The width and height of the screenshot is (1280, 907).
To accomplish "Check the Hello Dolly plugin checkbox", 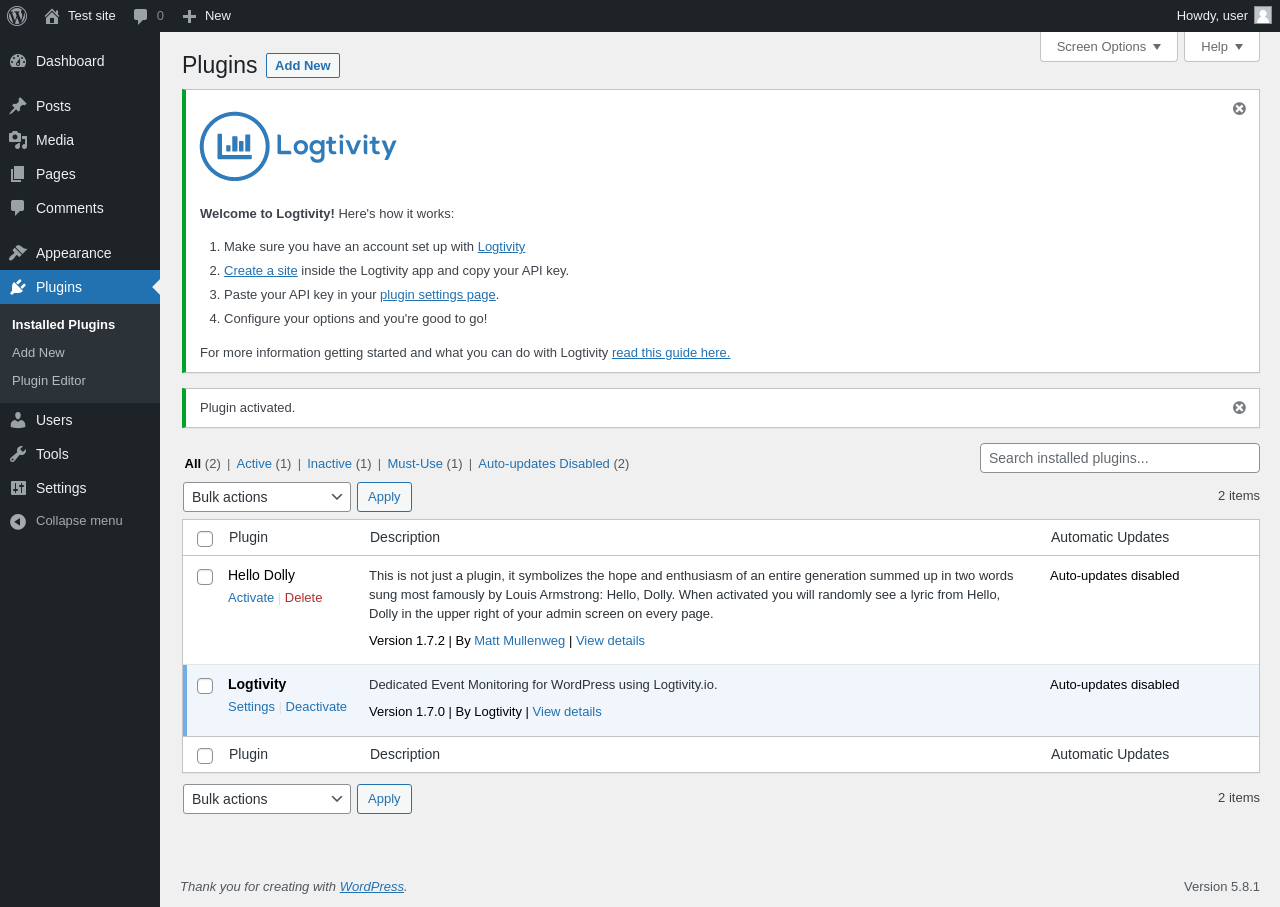I will tap(205, 576).
